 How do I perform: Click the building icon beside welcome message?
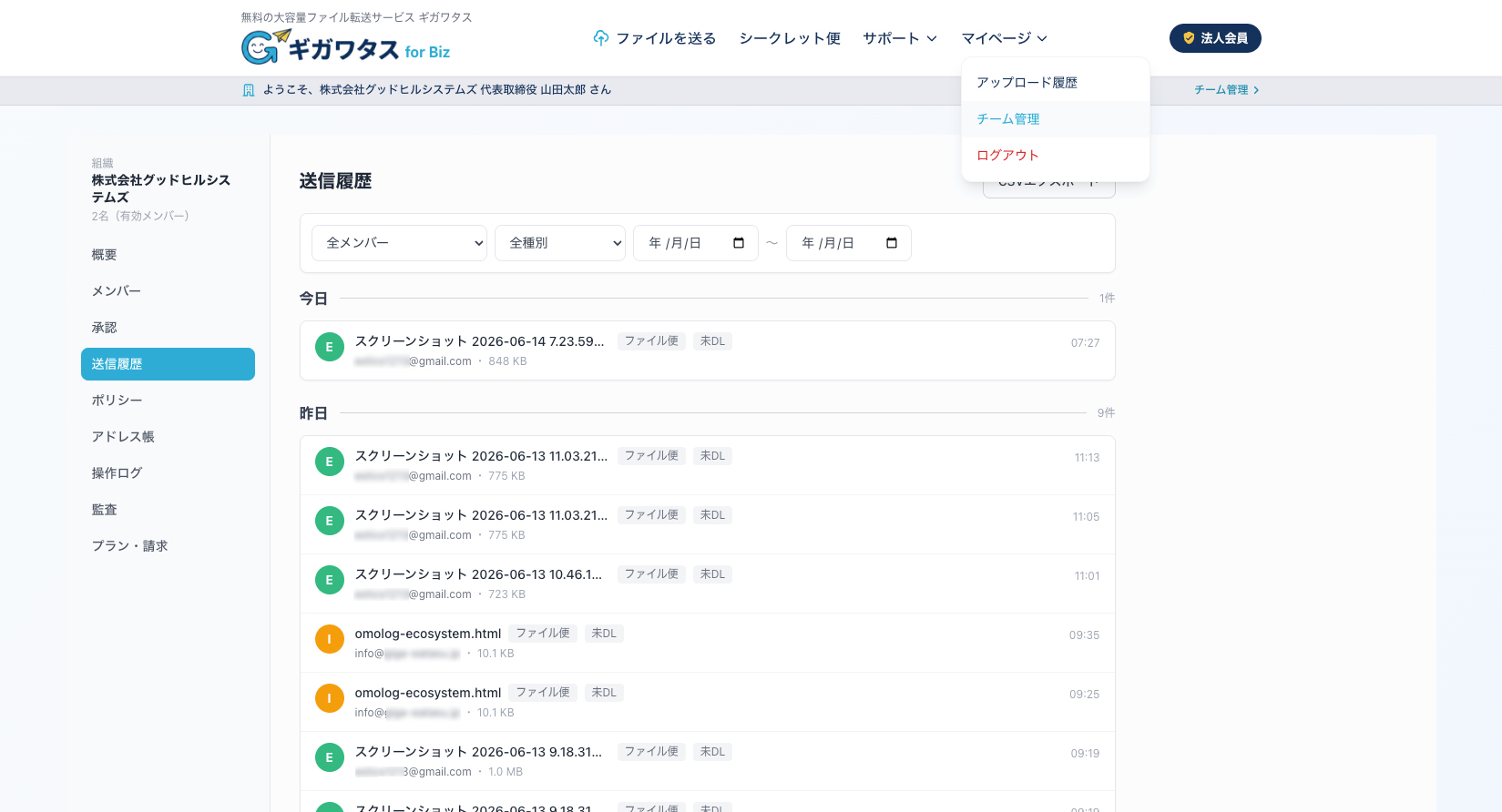click(x=249, y=90)
